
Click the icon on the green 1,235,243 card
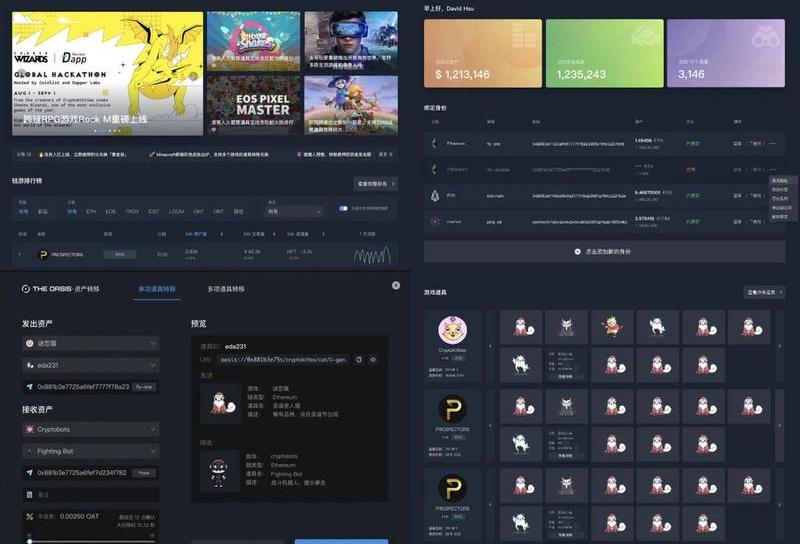644,37
